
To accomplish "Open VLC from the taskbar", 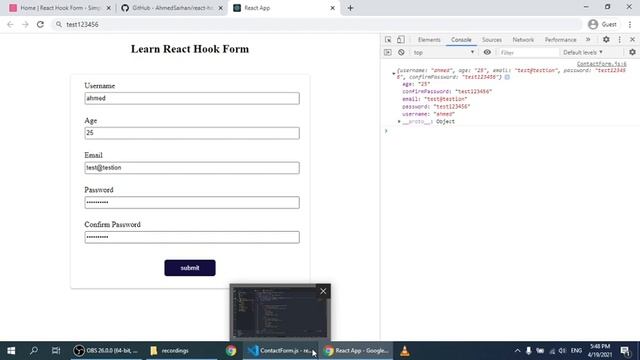I will point(404,351).
